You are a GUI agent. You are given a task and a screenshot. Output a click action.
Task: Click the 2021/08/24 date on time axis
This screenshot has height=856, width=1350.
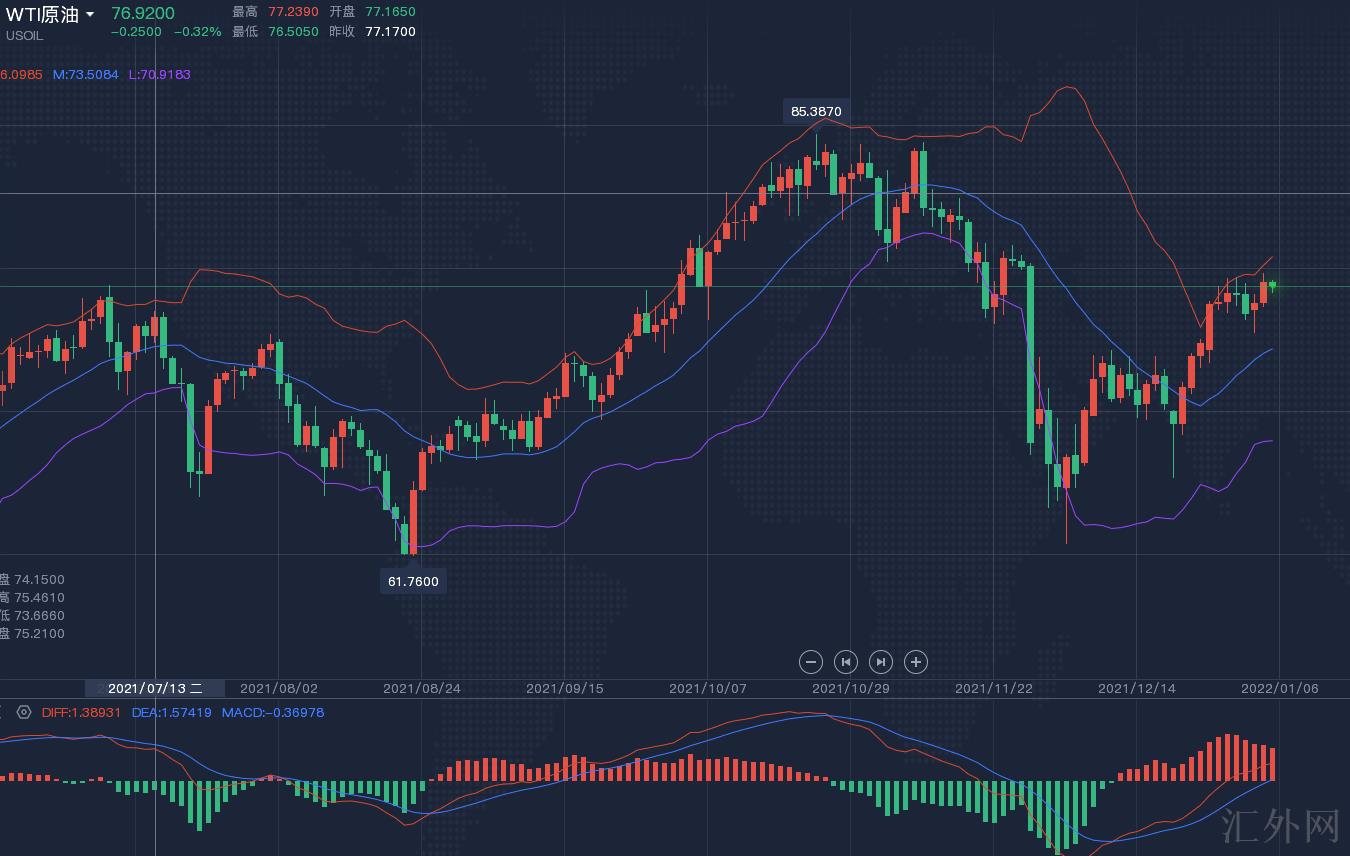click(422, 688)
